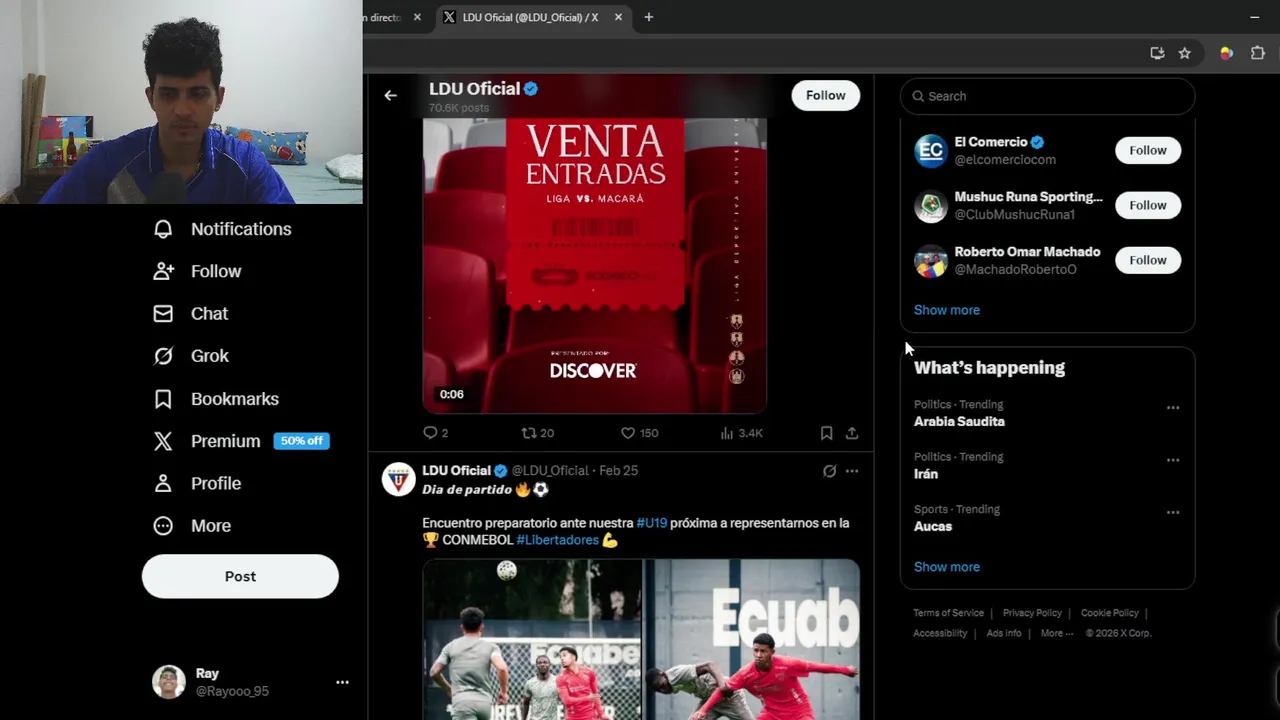
Task: Follow El Comercio account
Action: [1148, 150]
